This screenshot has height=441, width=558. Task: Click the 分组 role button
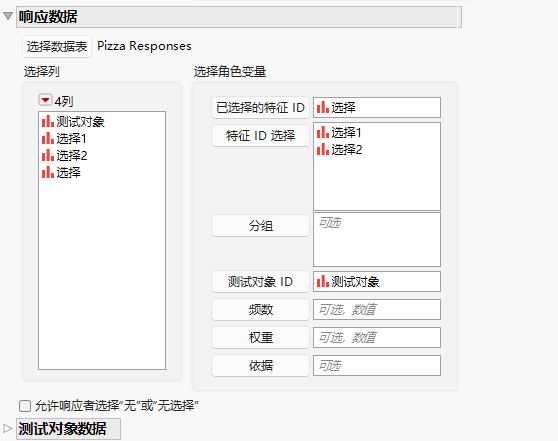click(260, 225)
